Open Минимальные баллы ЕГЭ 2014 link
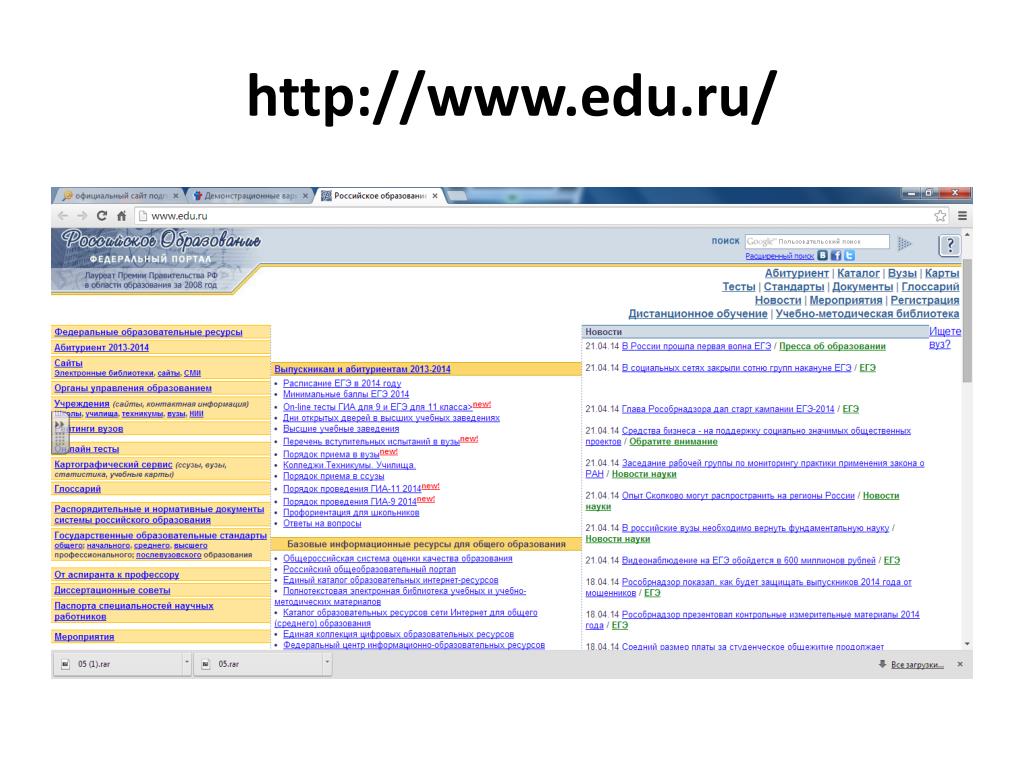This screenshot has height=768, width=1024. tap(346, 394)
